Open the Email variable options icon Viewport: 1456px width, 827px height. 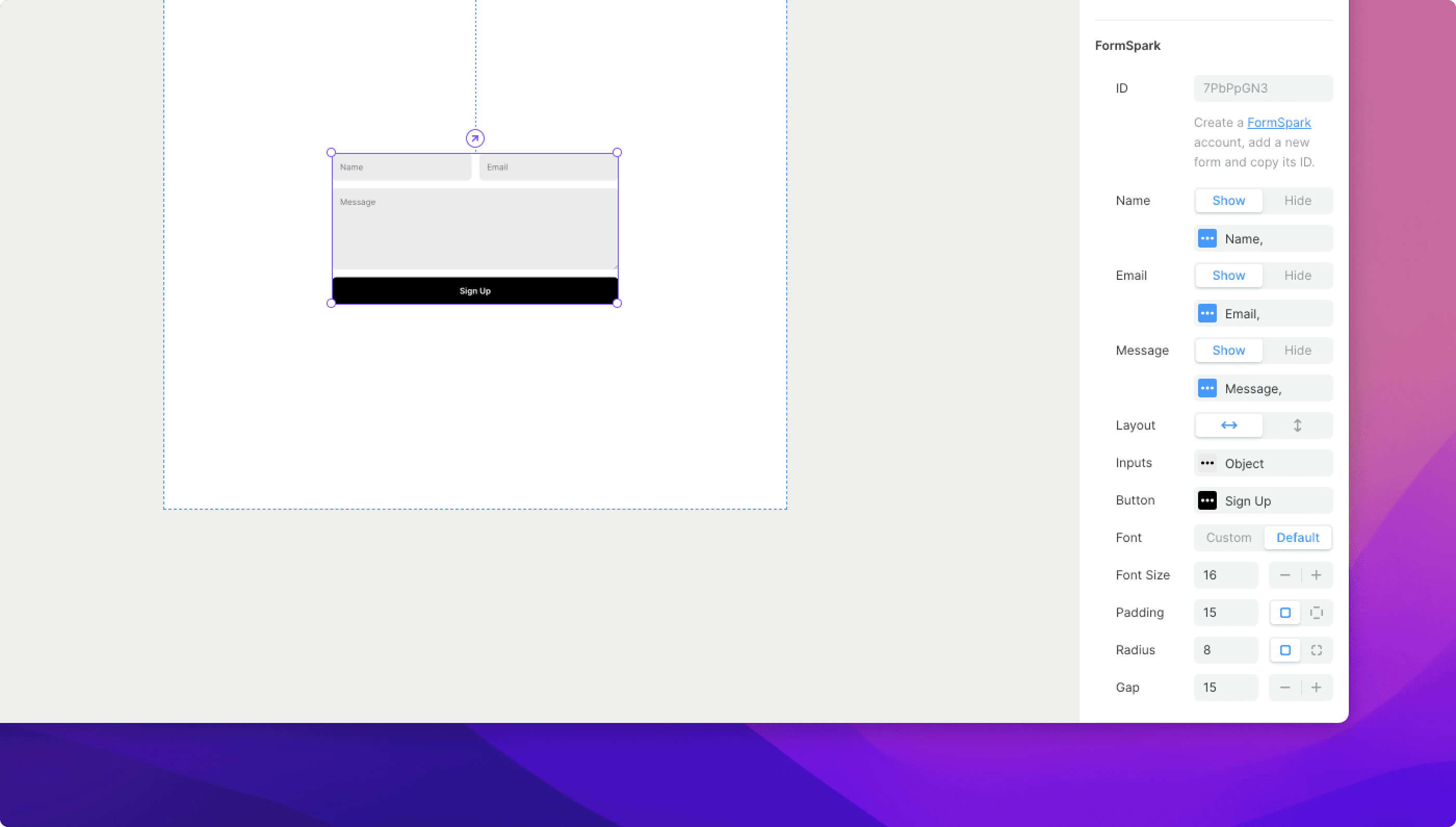click(1207, 313)
